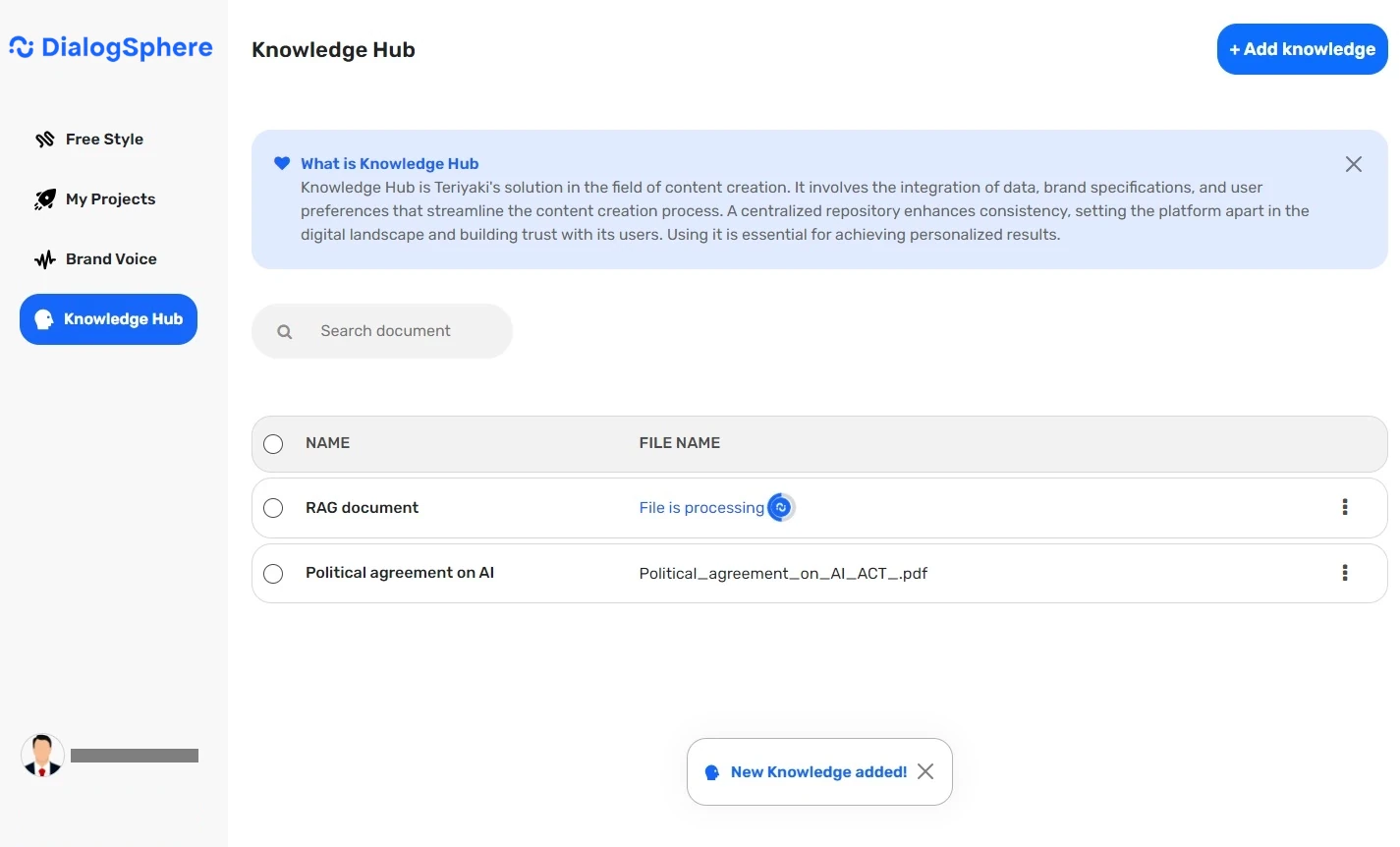Click the user avatar at bottom left
This screenshot has height=847, width=1400.
click(41, 755)
